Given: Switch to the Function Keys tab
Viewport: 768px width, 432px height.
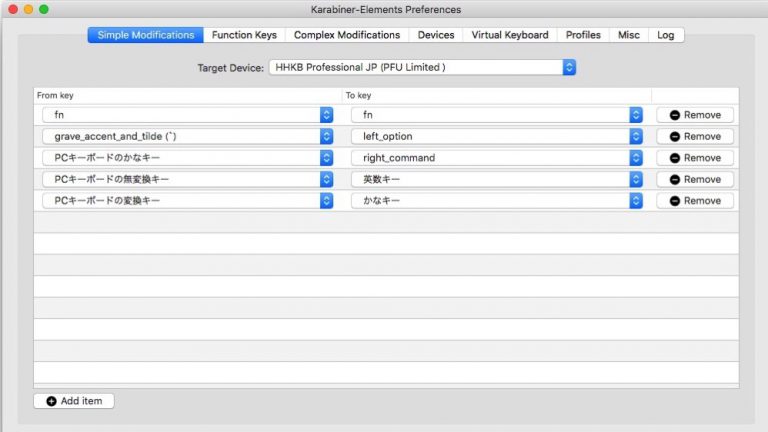Looking at the screenshot, I should [244, 35].
